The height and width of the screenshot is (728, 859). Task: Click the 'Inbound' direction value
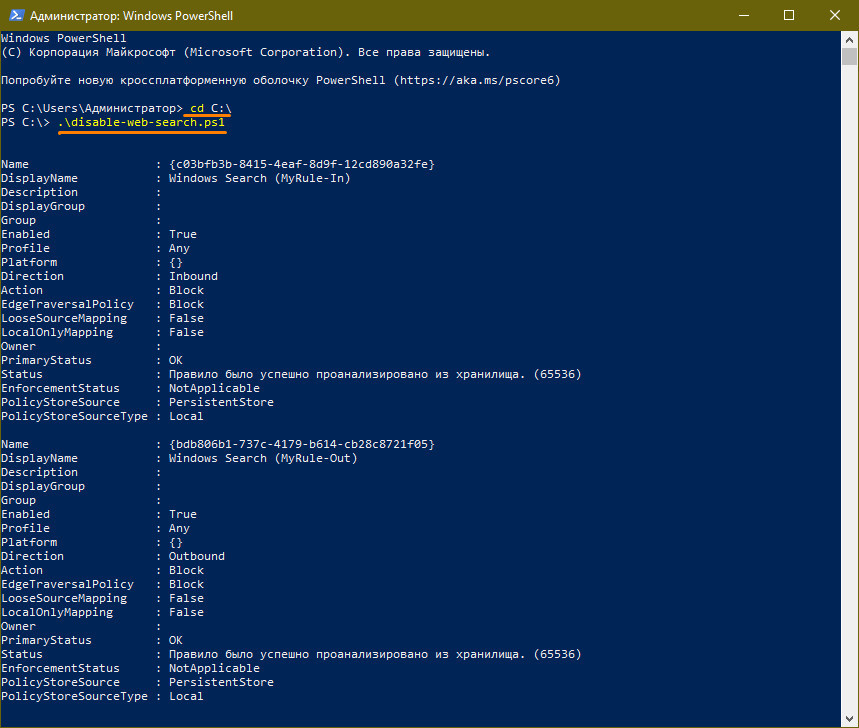click(x=193, y=276)
